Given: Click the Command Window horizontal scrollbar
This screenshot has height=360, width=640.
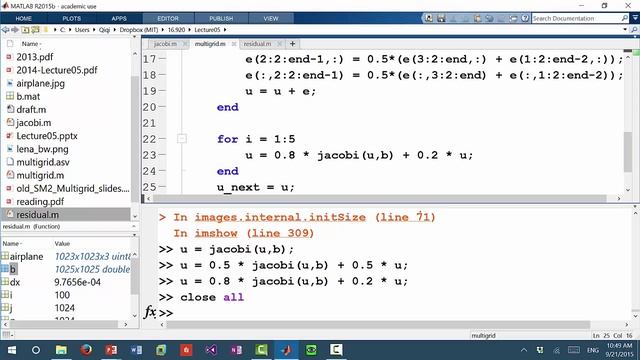Looking at the screenshot, I should tap(378, 325).
